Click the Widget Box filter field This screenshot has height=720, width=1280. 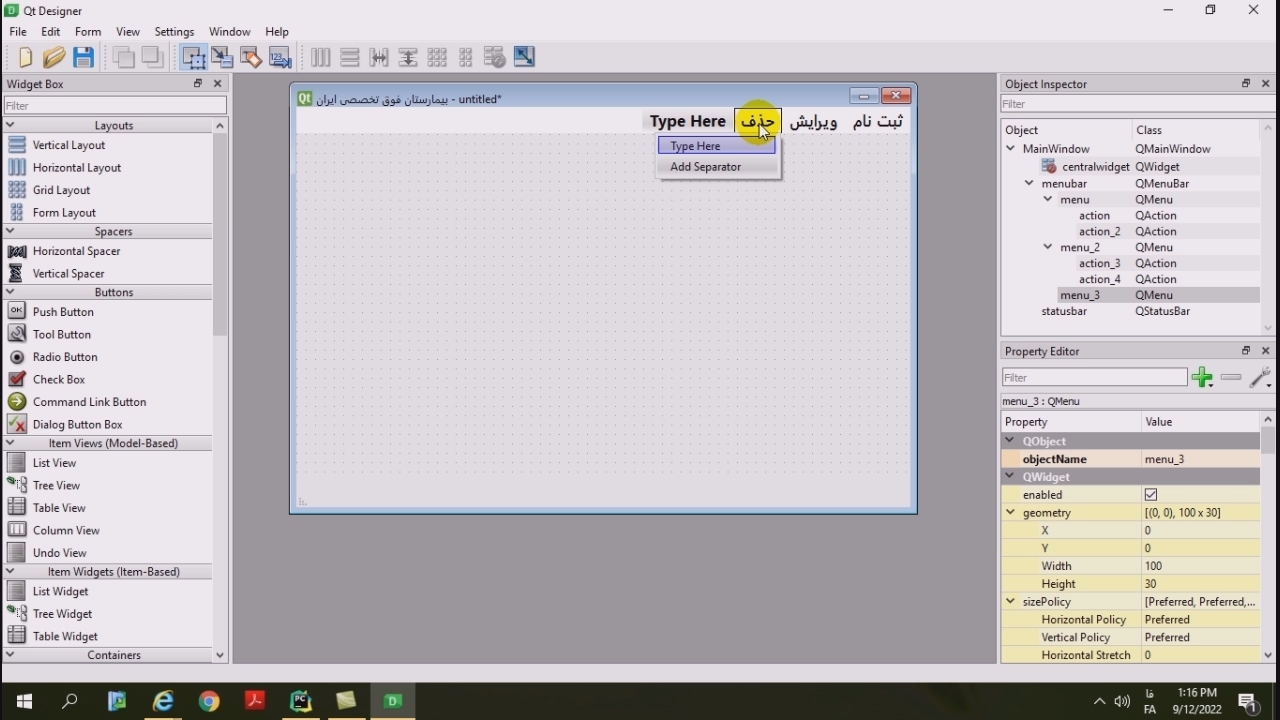pyautogui.click(x=115, y=106)
